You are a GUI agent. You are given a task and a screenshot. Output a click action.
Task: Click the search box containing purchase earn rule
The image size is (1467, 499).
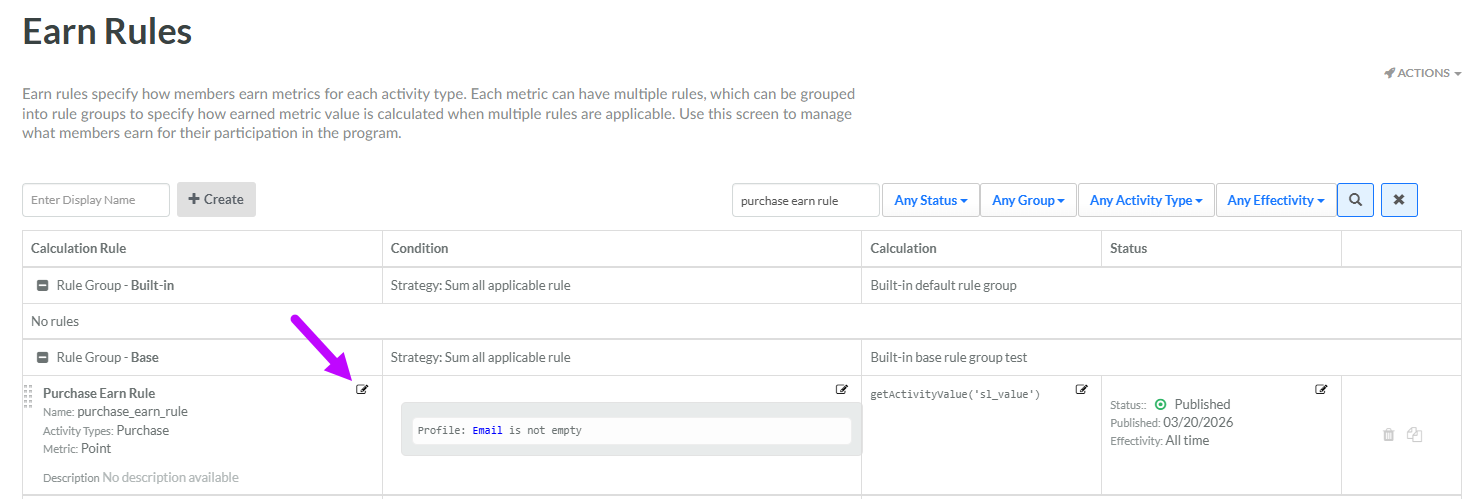[x=805, y=200]
